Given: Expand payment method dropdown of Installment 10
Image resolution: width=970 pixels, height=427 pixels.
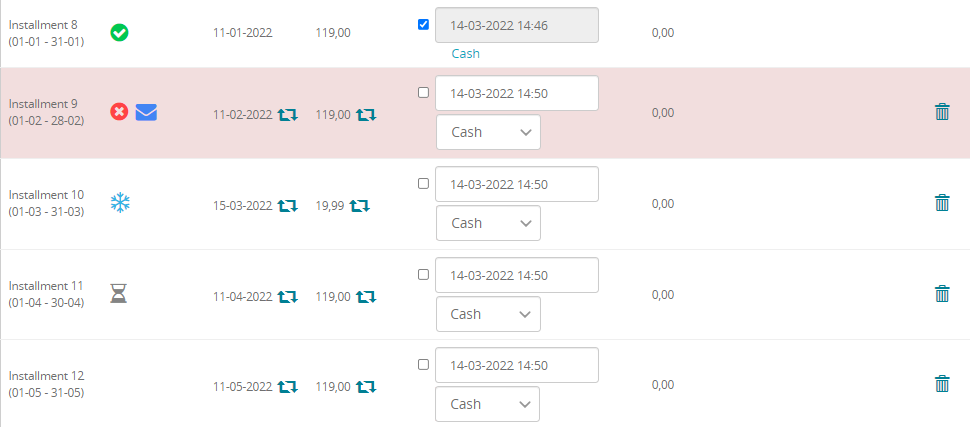Looking at the screenshot, I should 488,223.
